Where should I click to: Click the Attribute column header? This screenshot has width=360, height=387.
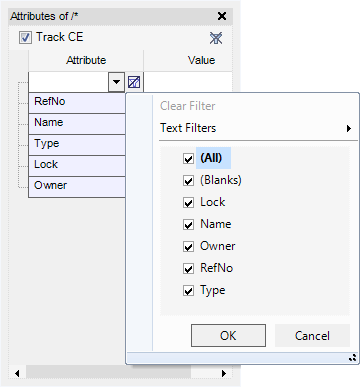86,60
